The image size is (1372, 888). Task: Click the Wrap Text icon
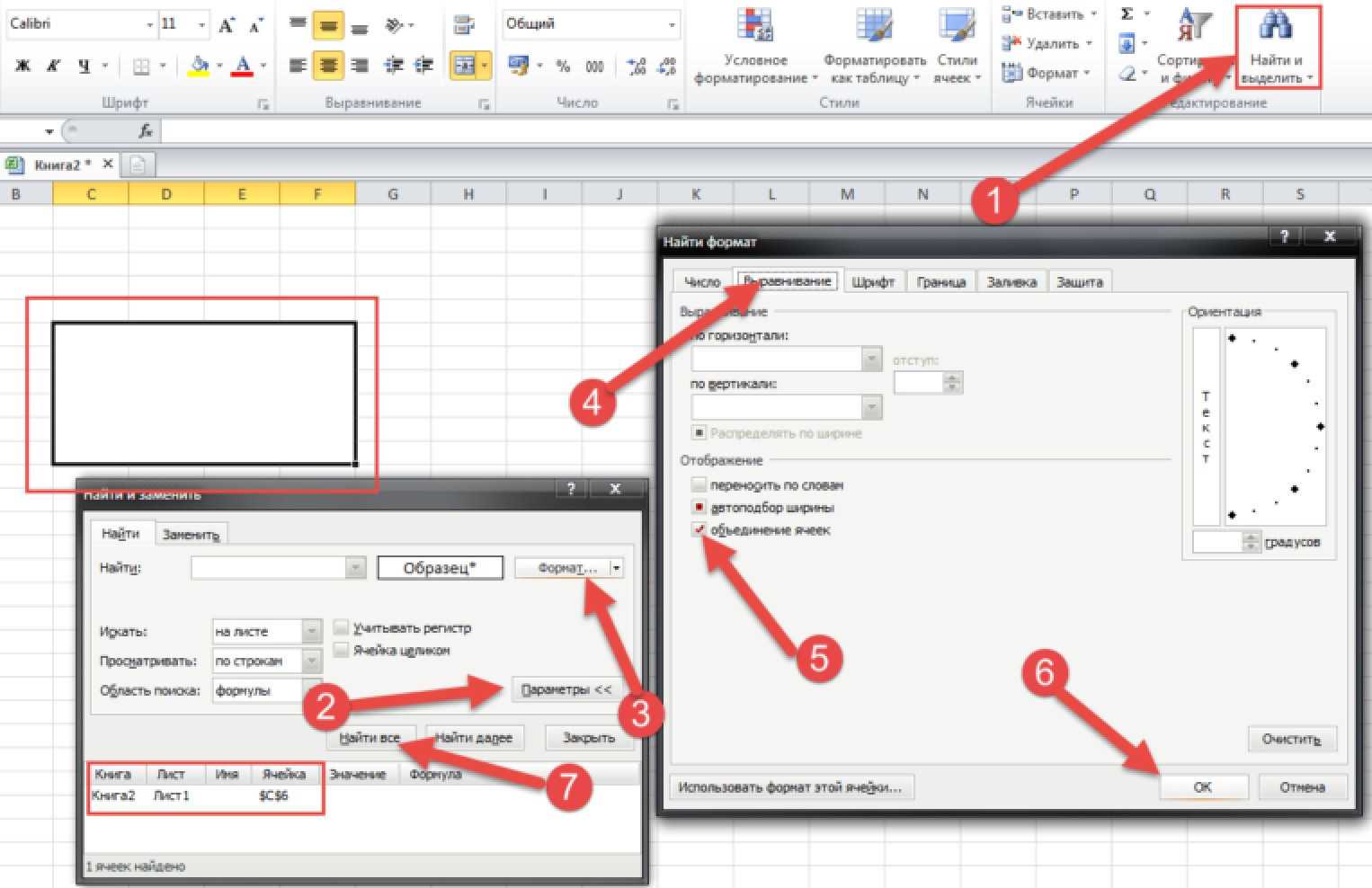point(464,25)
